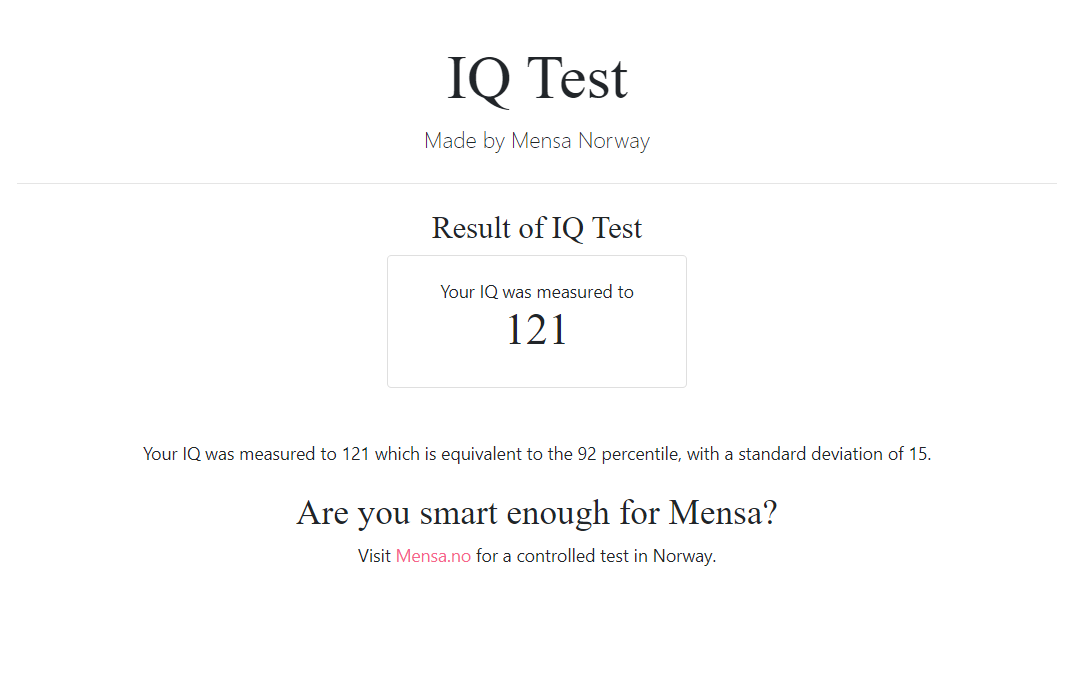Click the word "Result" in the results heading

(471, 228)
